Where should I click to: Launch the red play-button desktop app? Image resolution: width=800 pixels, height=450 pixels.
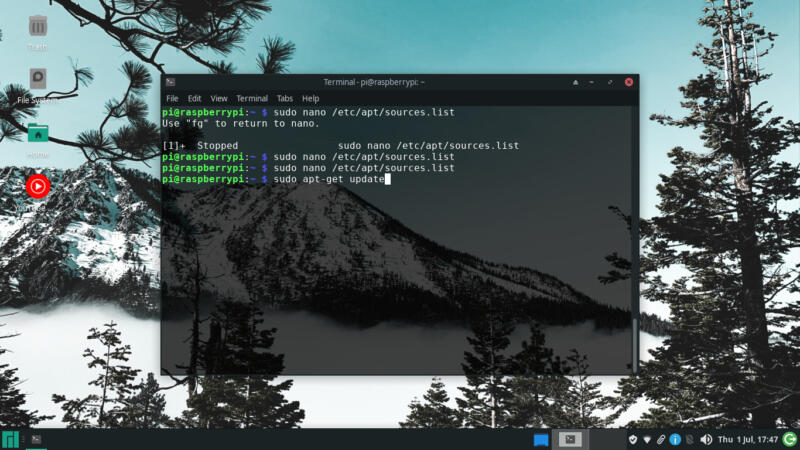38,187
